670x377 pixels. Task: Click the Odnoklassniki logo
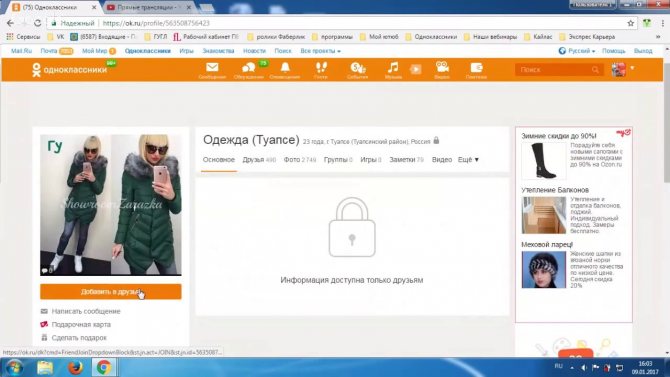69,70
